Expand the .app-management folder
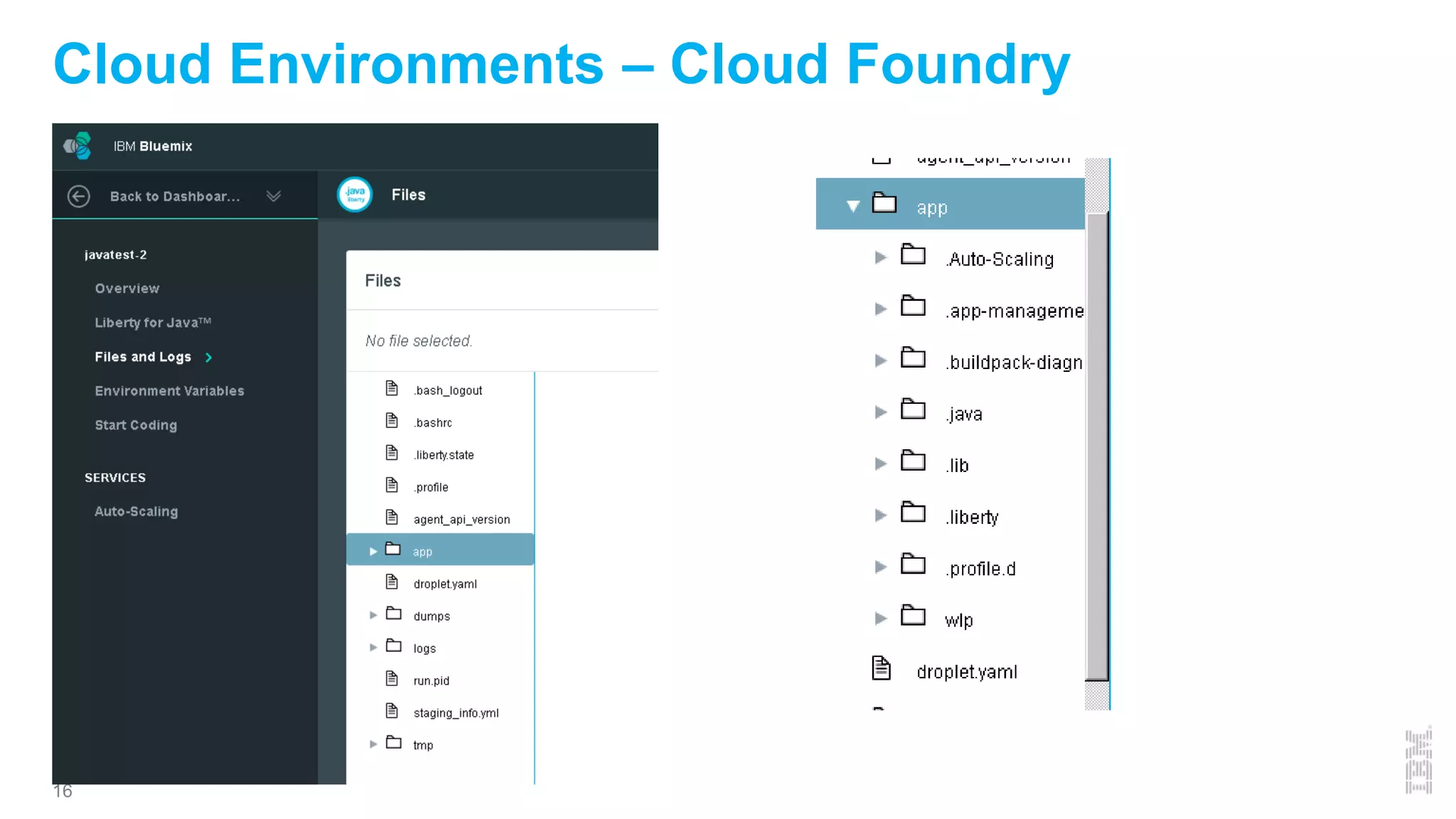Image resolution: width=1456 pixels, height=819 pixels. point(881,309)
